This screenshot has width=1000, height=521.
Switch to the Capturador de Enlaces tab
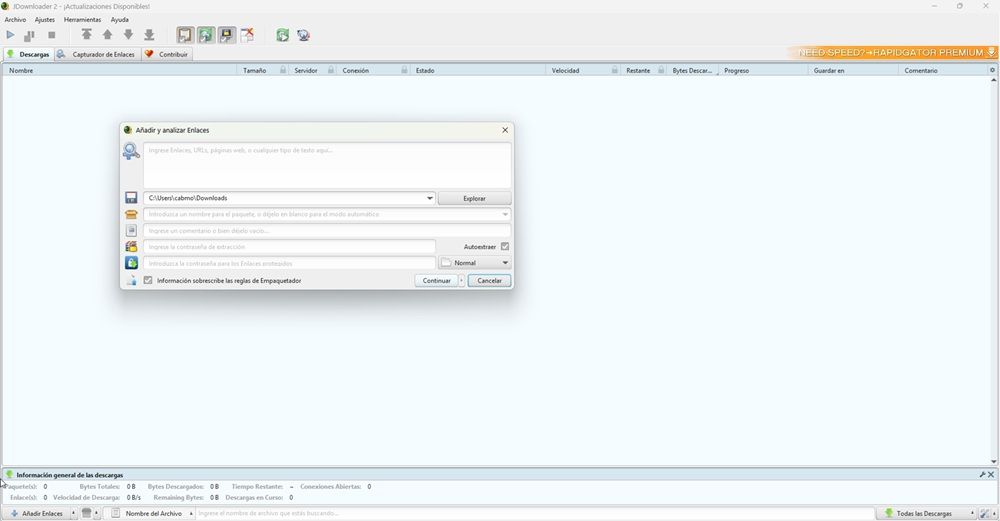pos(96,54)
